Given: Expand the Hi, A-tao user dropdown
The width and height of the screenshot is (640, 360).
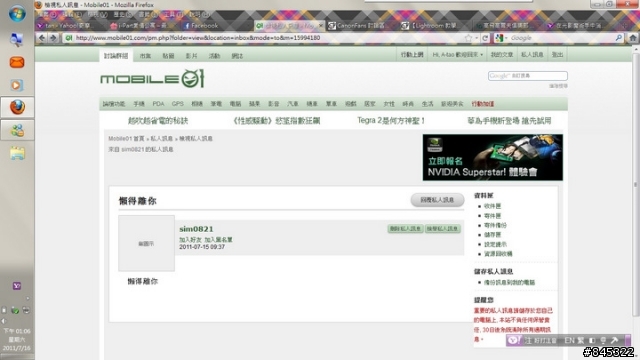Looking at the screenshot, I should click(458, 55).
